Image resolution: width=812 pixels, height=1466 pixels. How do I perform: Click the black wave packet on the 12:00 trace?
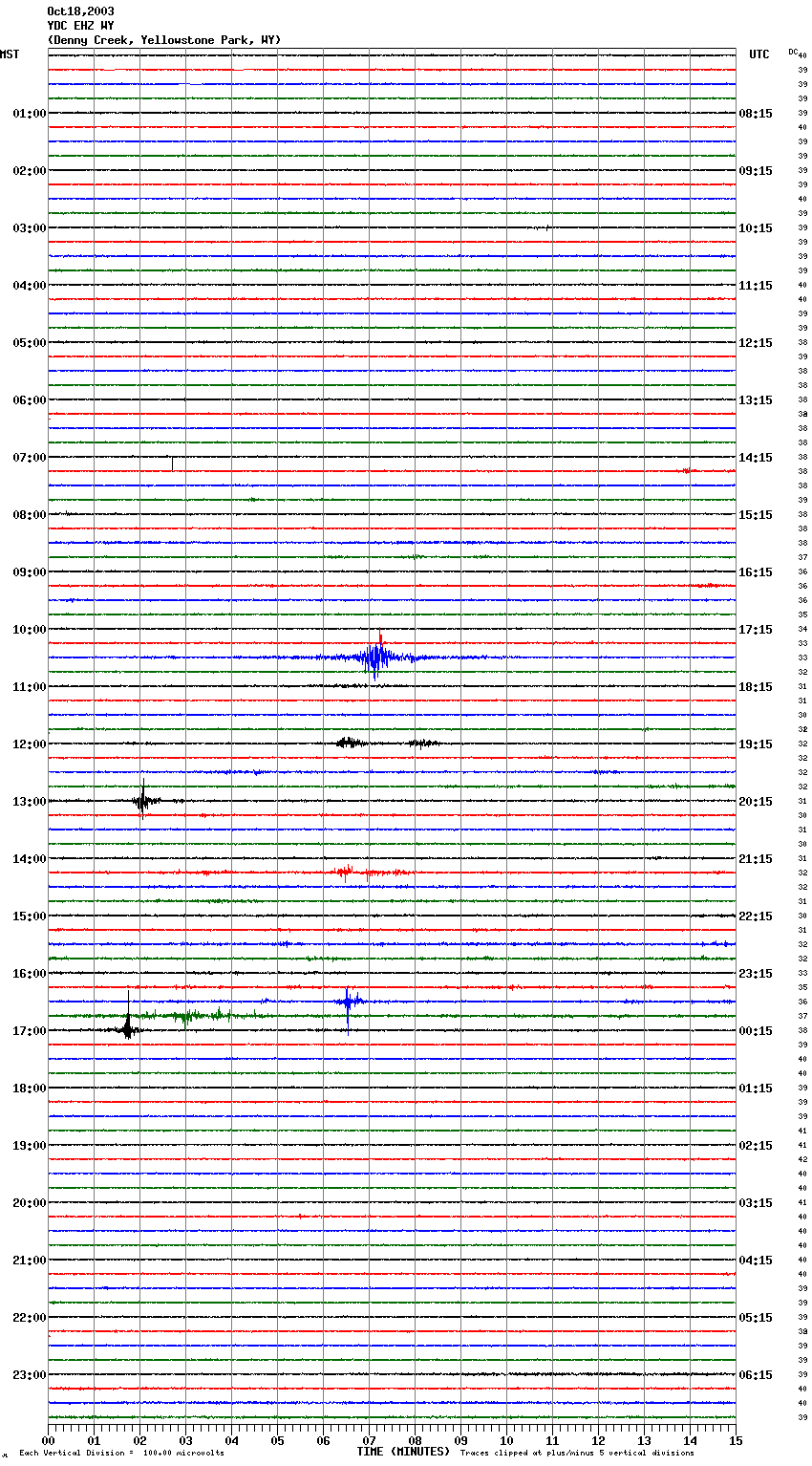(350, 743)
